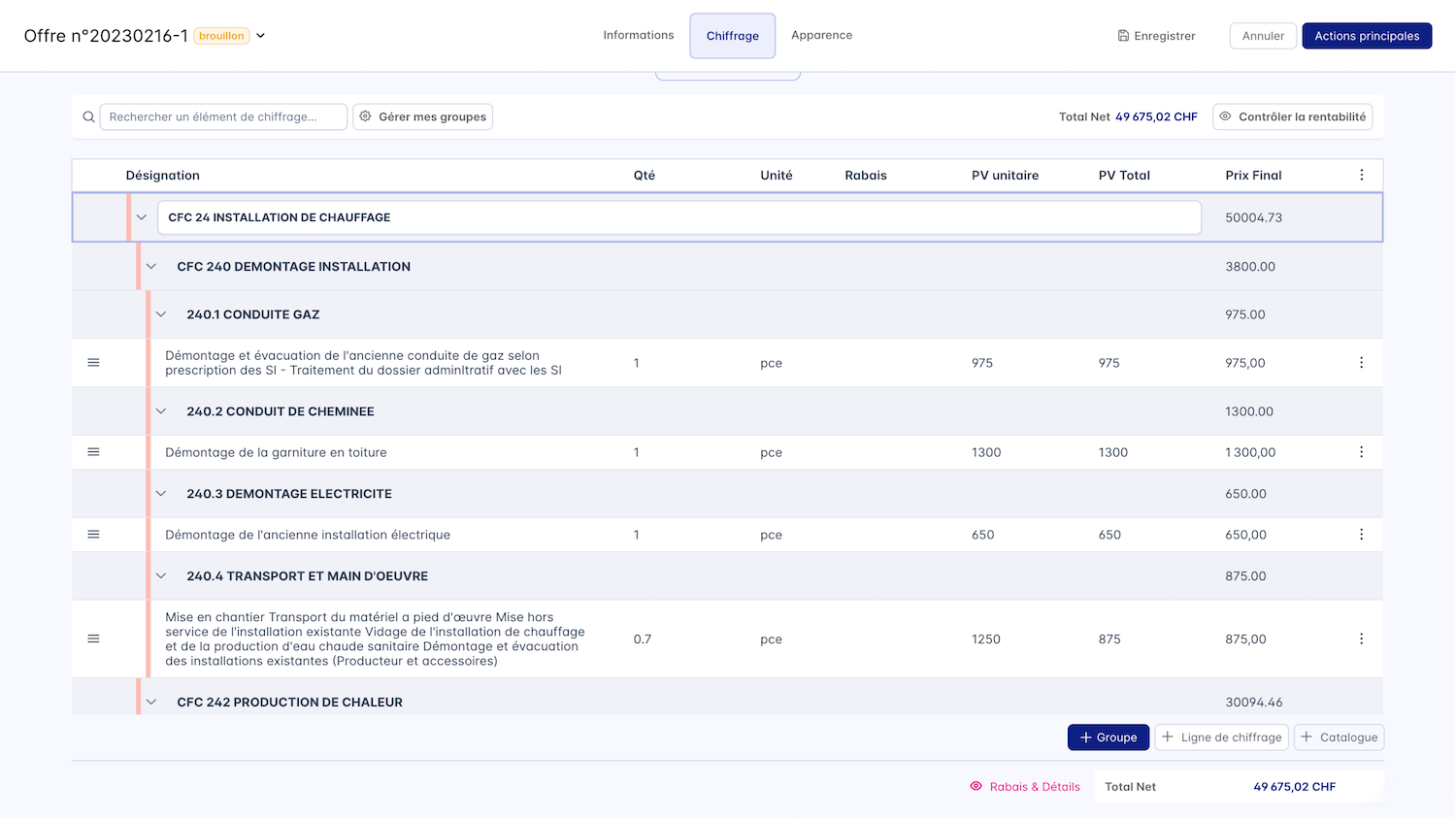Click the text Démontage de la garniture en toiture
Screen dimensions: 1456x819
coord(276,452)
